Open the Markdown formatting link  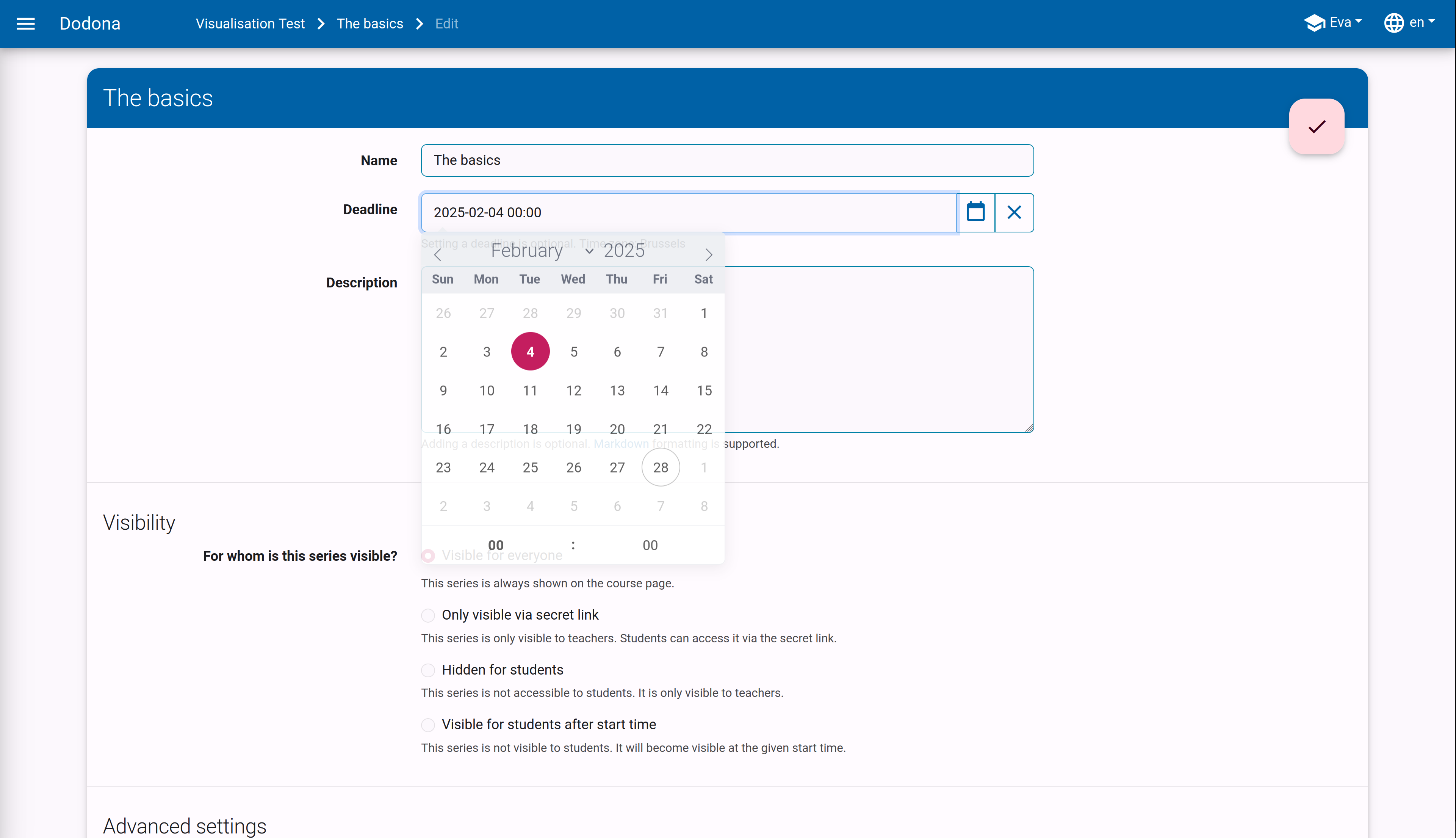coord(621,444)
